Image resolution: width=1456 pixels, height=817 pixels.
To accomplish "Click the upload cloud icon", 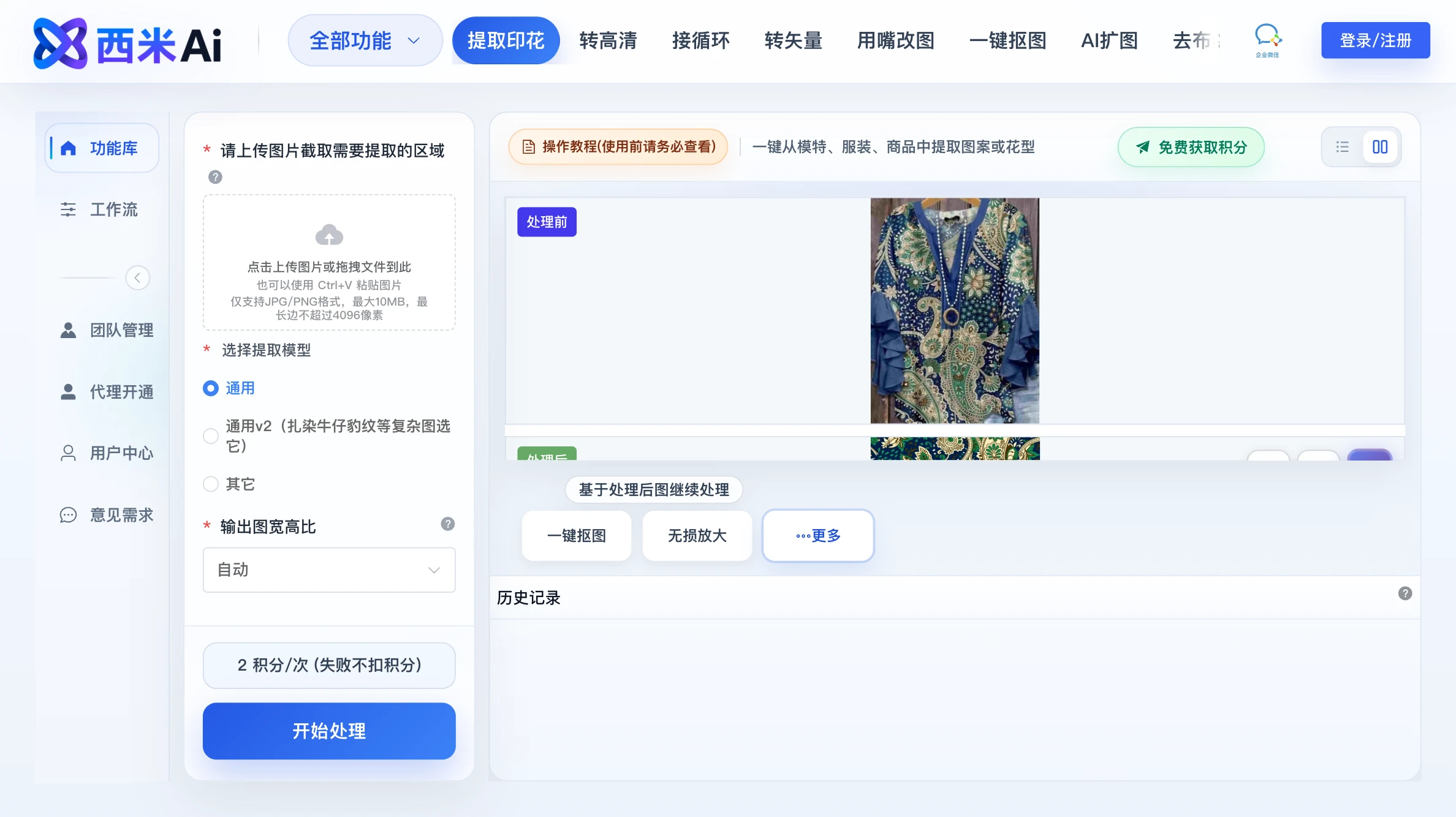I will coord(329,235).
